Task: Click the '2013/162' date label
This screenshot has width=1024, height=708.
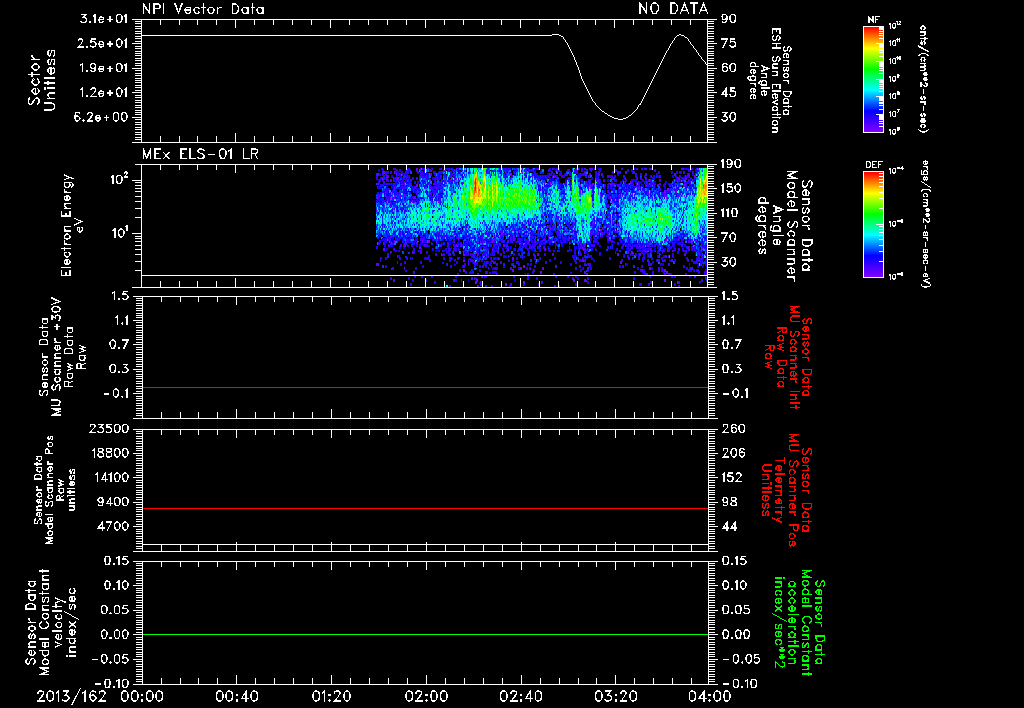Action: coord(71,696)
